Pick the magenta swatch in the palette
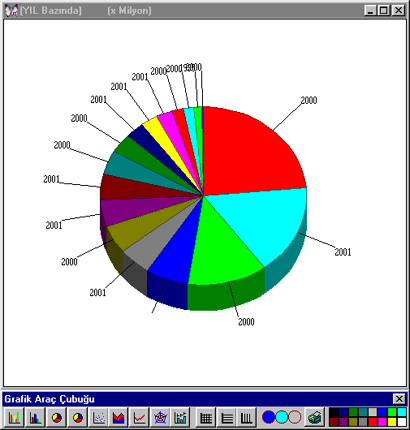The height and width of the screenshot is (430, 410). pos(382,422)
